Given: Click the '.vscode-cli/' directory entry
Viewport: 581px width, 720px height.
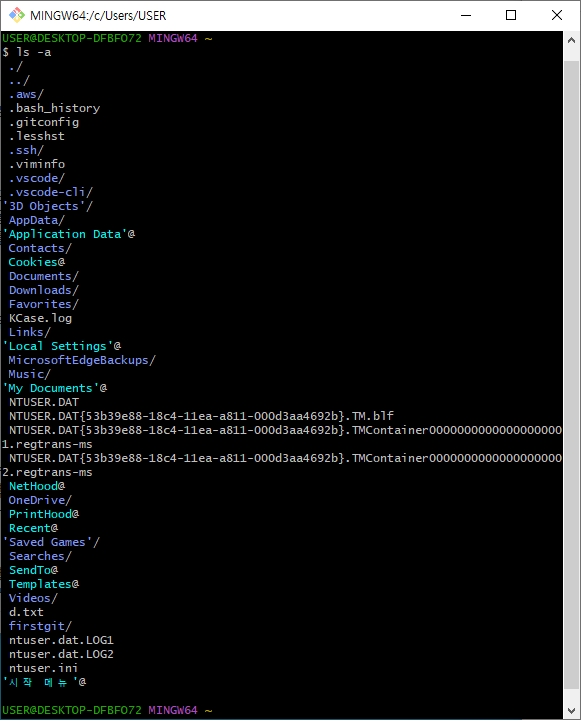Looking at the screenshot, I should [x=51, y=192].
